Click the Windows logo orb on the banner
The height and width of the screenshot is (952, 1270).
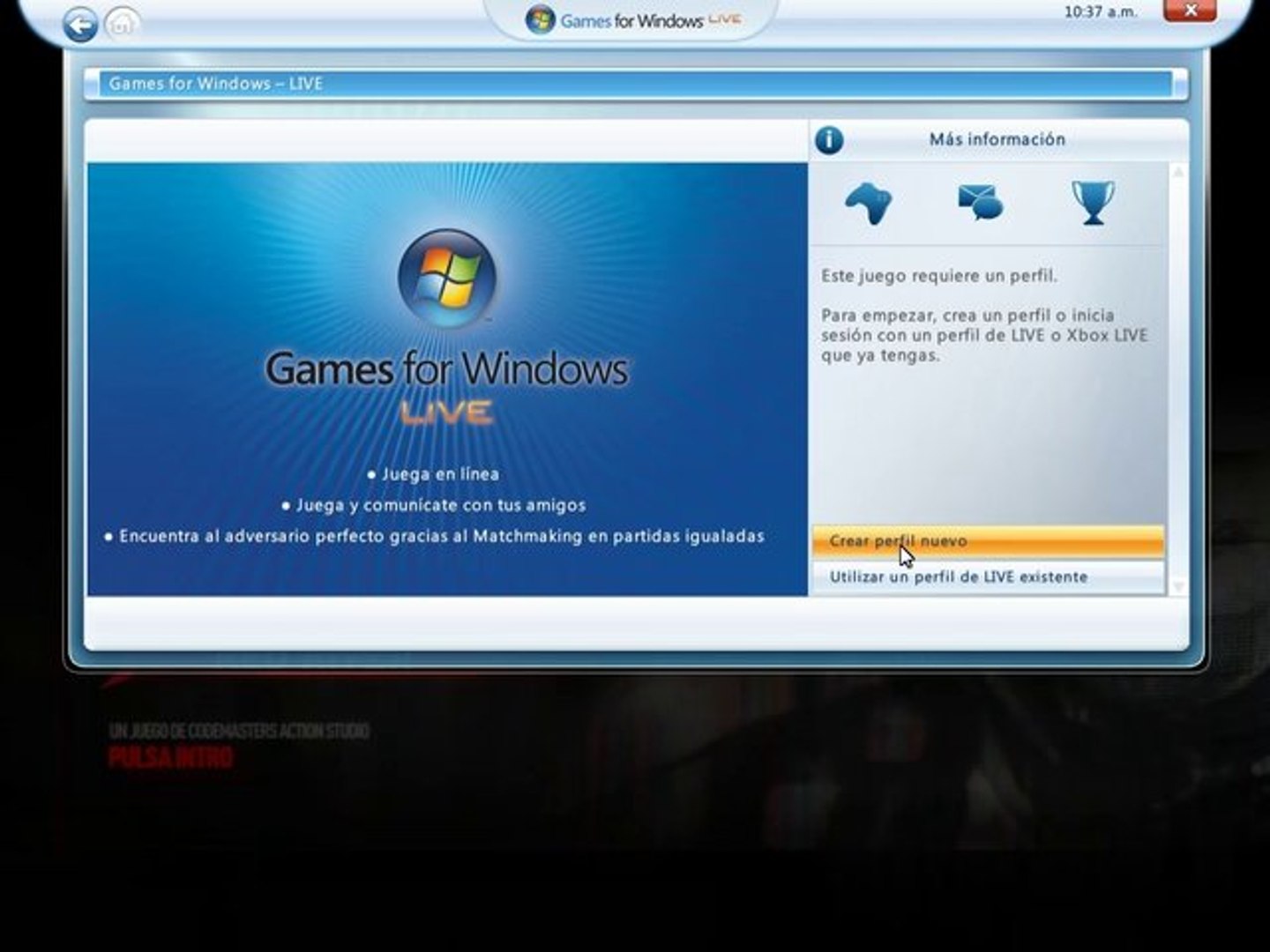[x=447, y=279]
